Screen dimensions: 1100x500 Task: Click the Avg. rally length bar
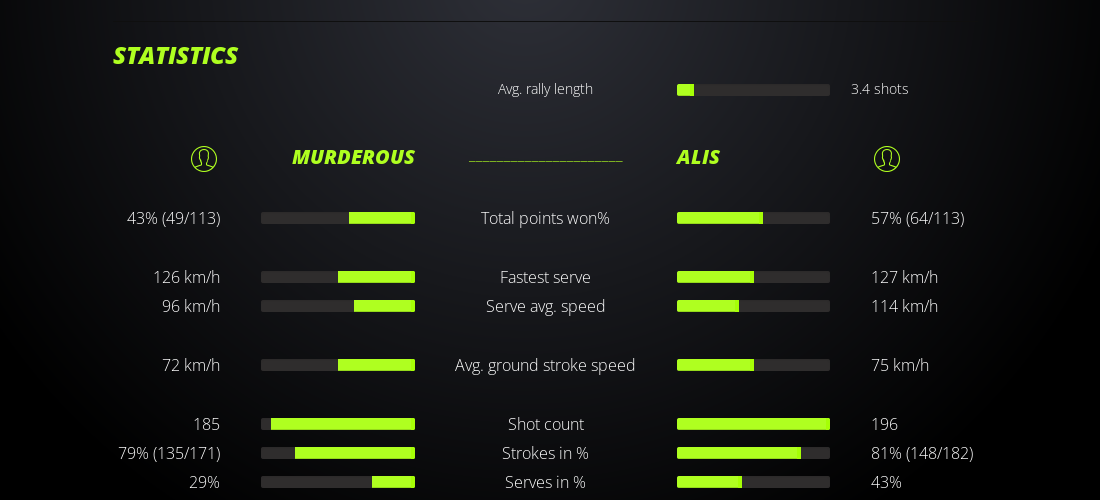[x=753, y=90]
